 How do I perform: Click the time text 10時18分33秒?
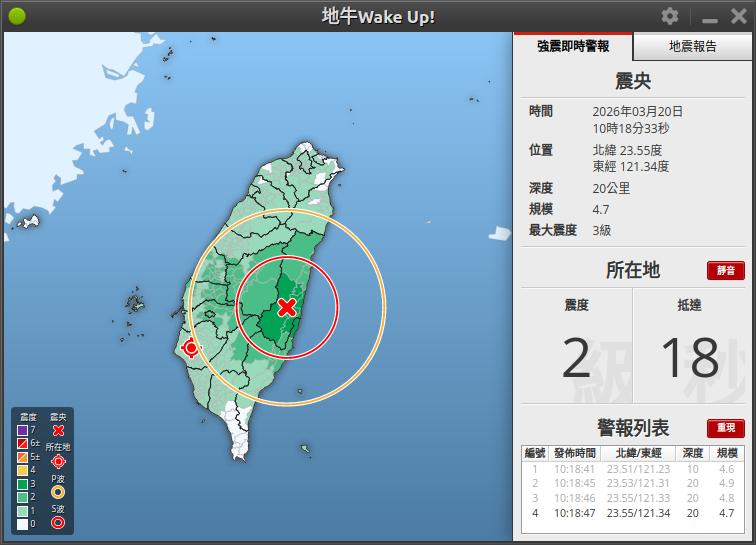click(631, 128)
